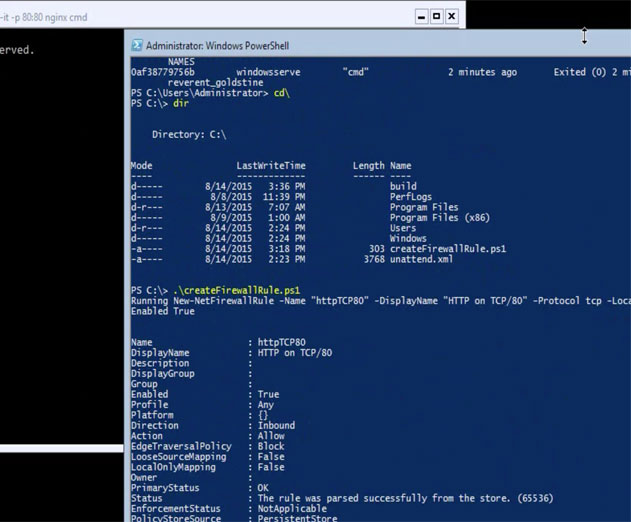The height and width of the screenshot is (522, 631).
Task: Click the 'build' directory entry
Action: (403, 186)
